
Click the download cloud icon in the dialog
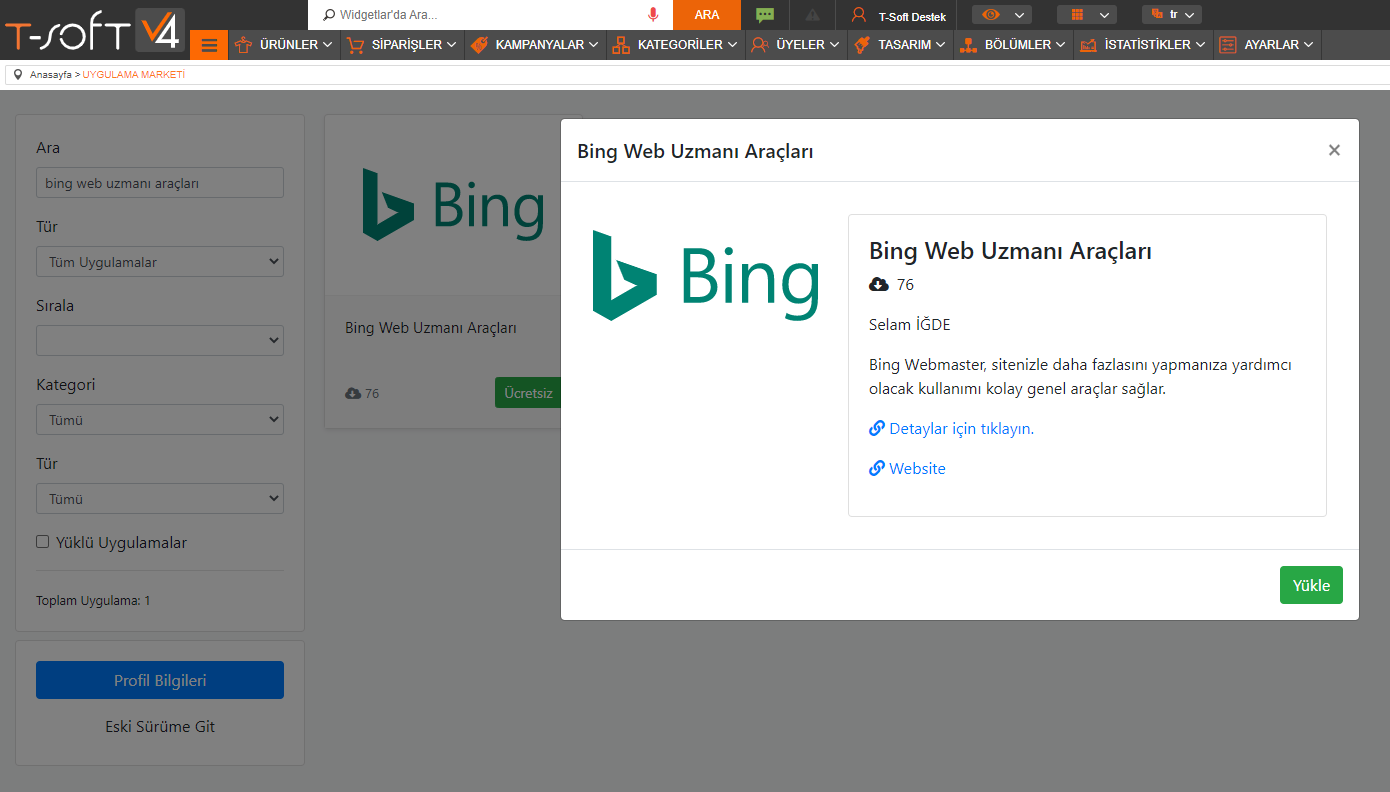tap(879, 285)
